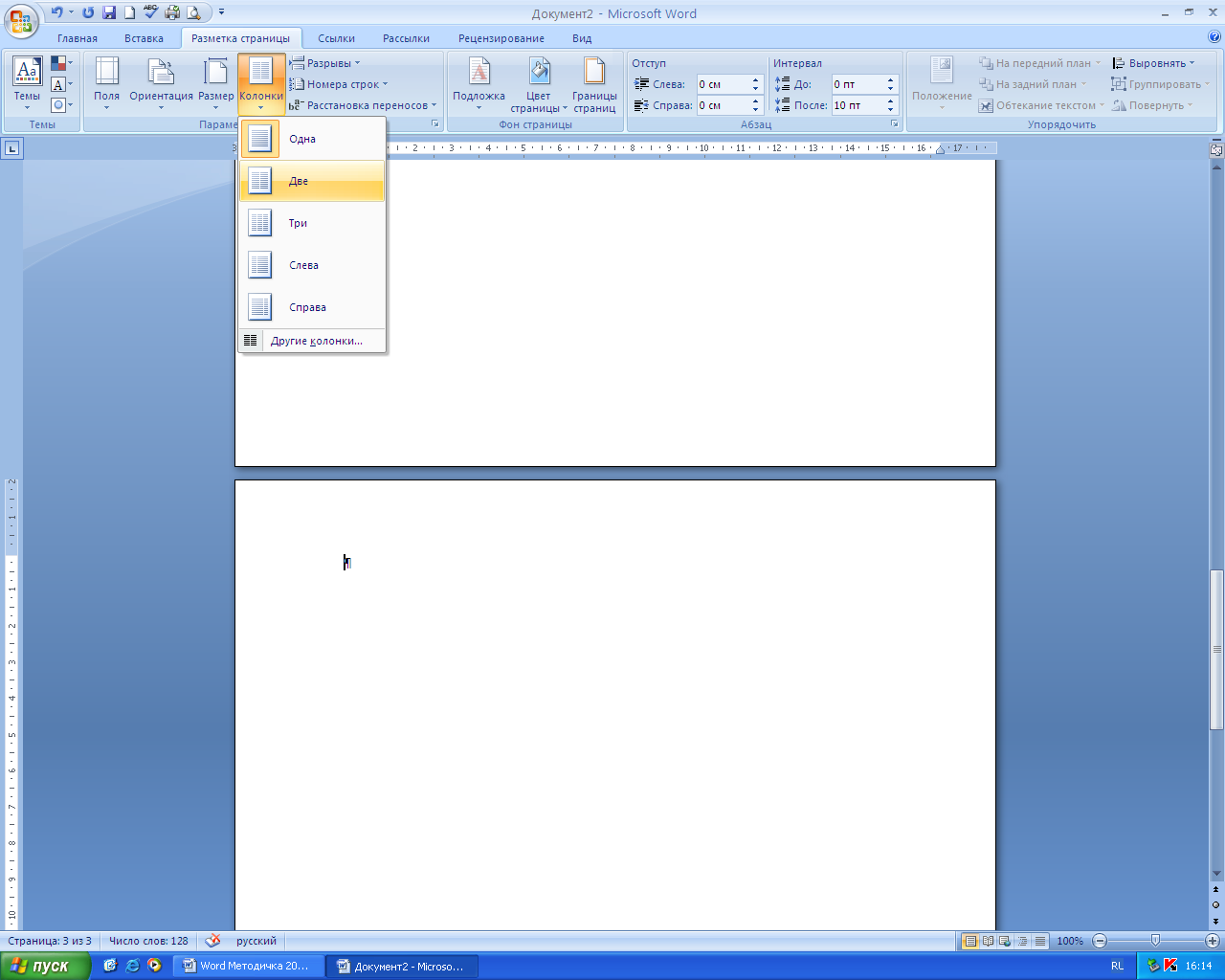1225x980 pixels.
Task: Open the round Office button menu
Action: click(x=21, y=19)
